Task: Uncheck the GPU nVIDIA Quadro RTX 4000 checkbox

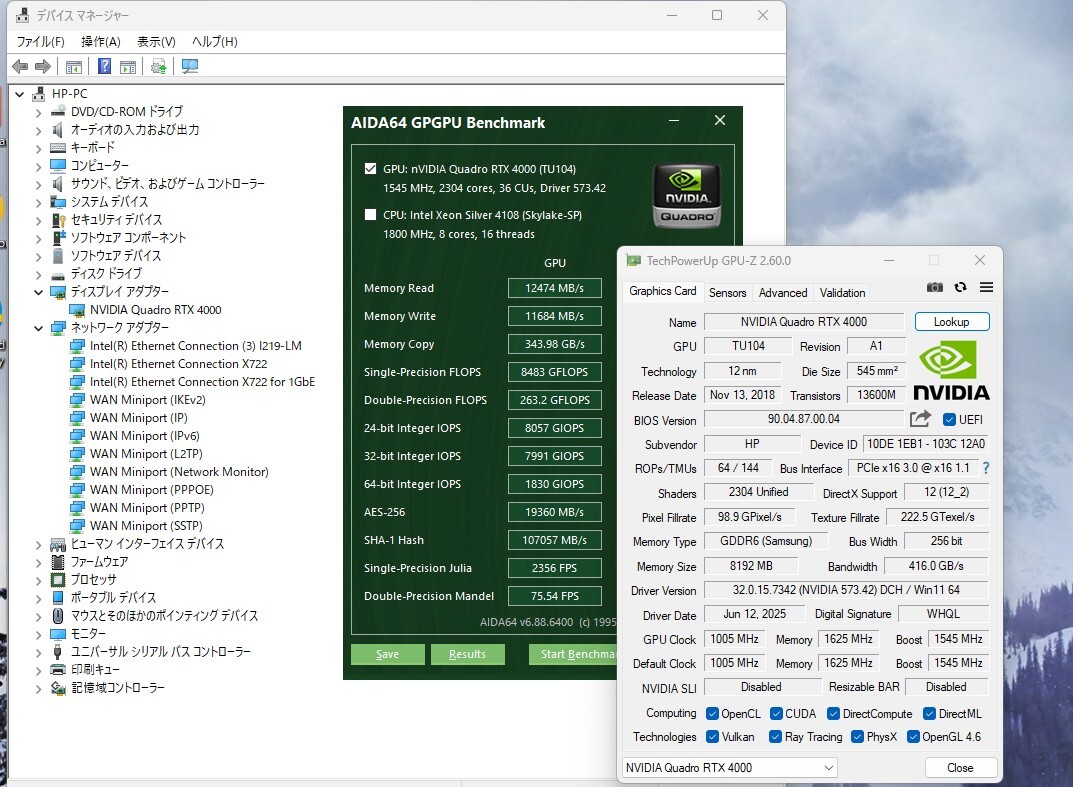Action: [370, 168]
